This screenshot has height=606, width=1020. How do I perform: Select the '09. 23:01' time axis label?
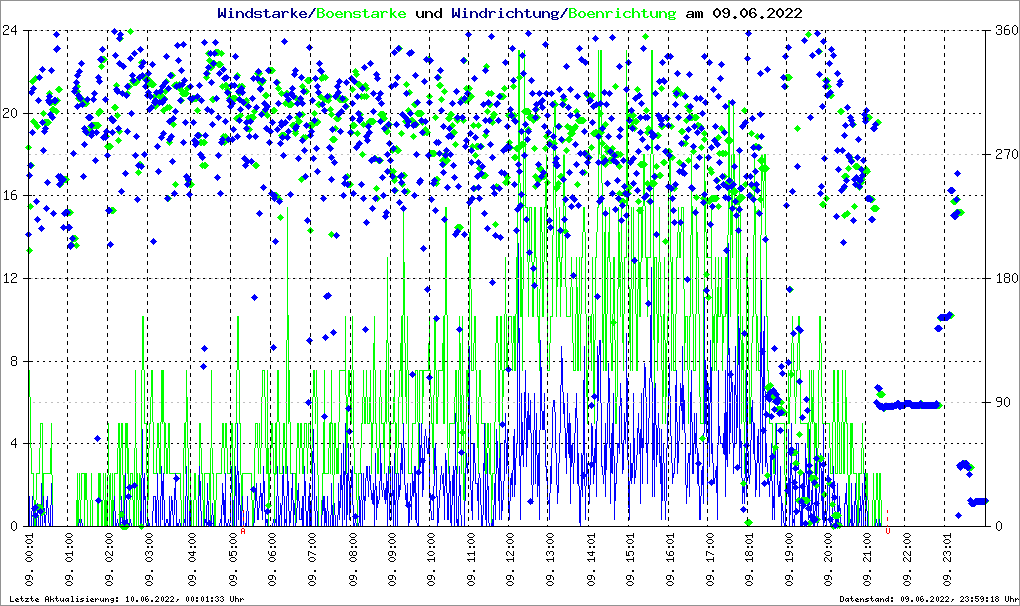[950, 560]
